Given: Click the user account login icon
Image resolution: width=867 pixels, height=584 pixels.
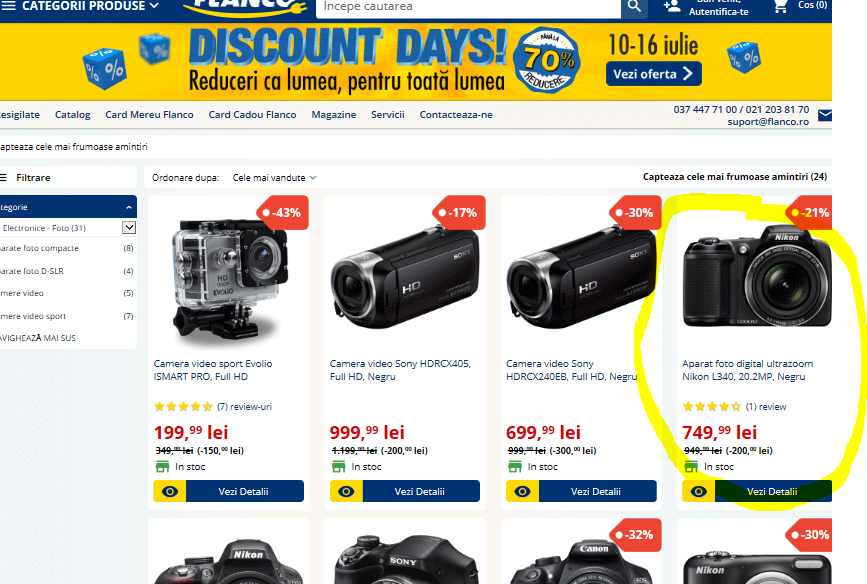Looking at the screenshot, I should (x=672, y=7).
